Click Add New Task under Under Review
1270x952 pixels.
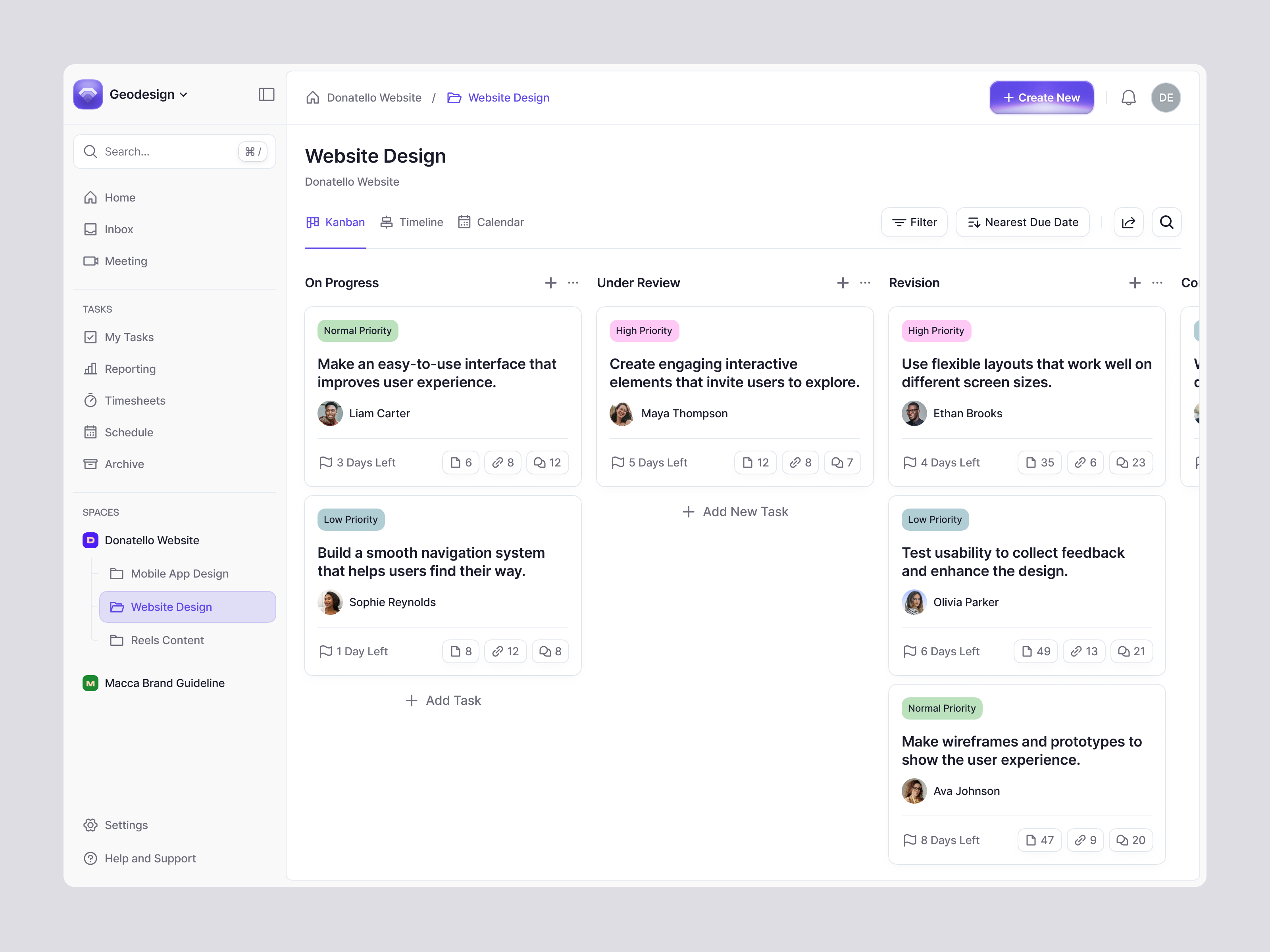(735, 511)
